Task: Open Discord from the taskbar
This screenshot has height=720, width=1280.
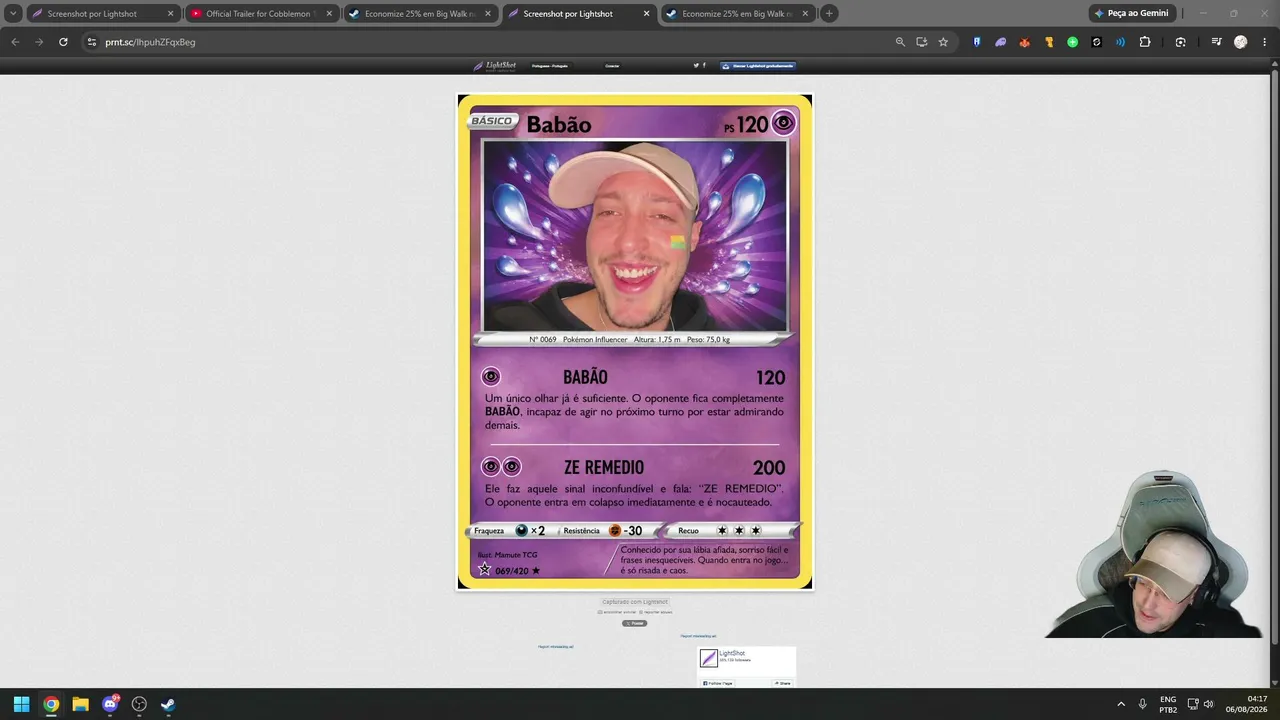Action: (x=110, y=704)
